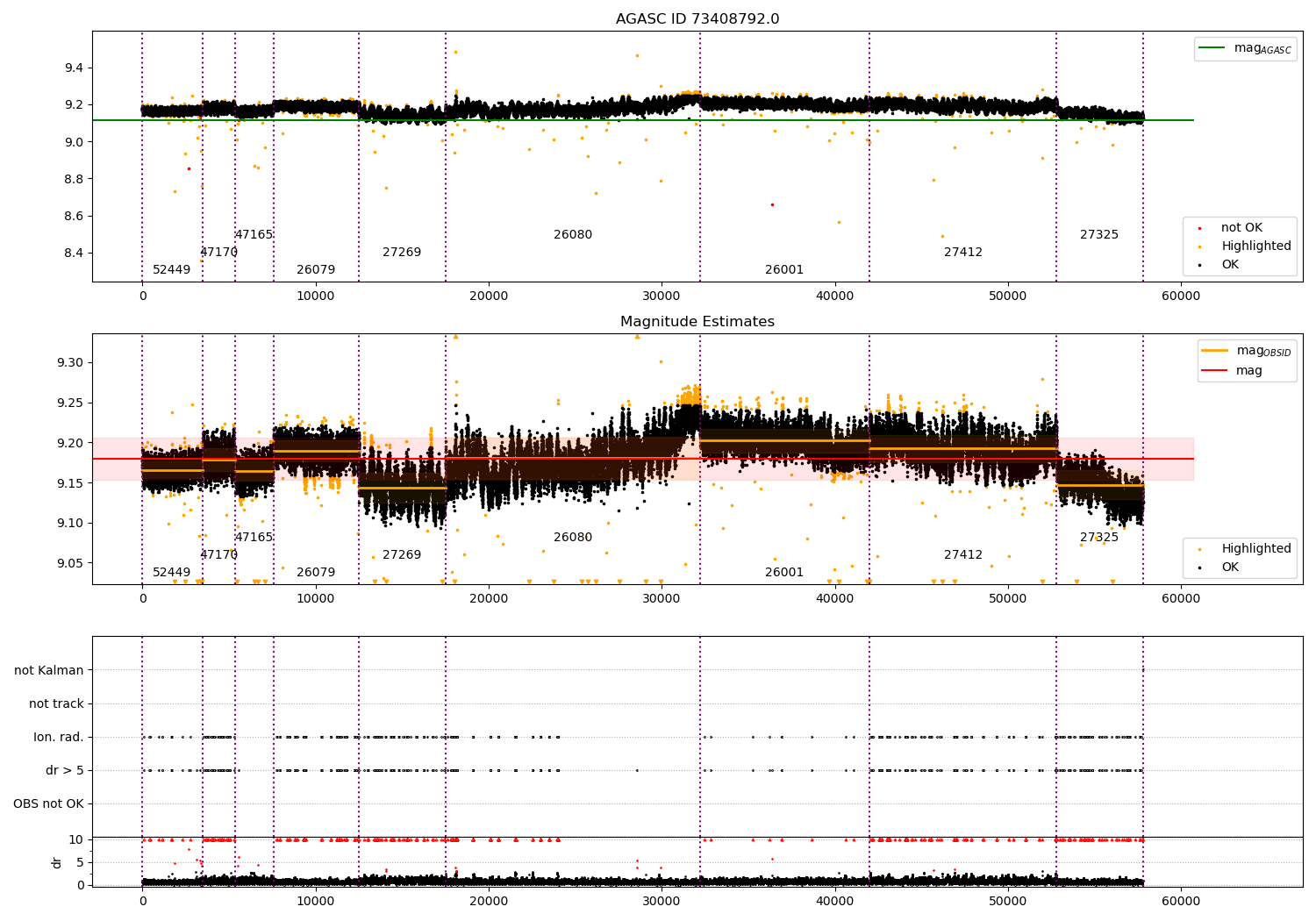
Task: Click obsid 26080 label in AGASC ID plot
Action: (x=573, y=235)
